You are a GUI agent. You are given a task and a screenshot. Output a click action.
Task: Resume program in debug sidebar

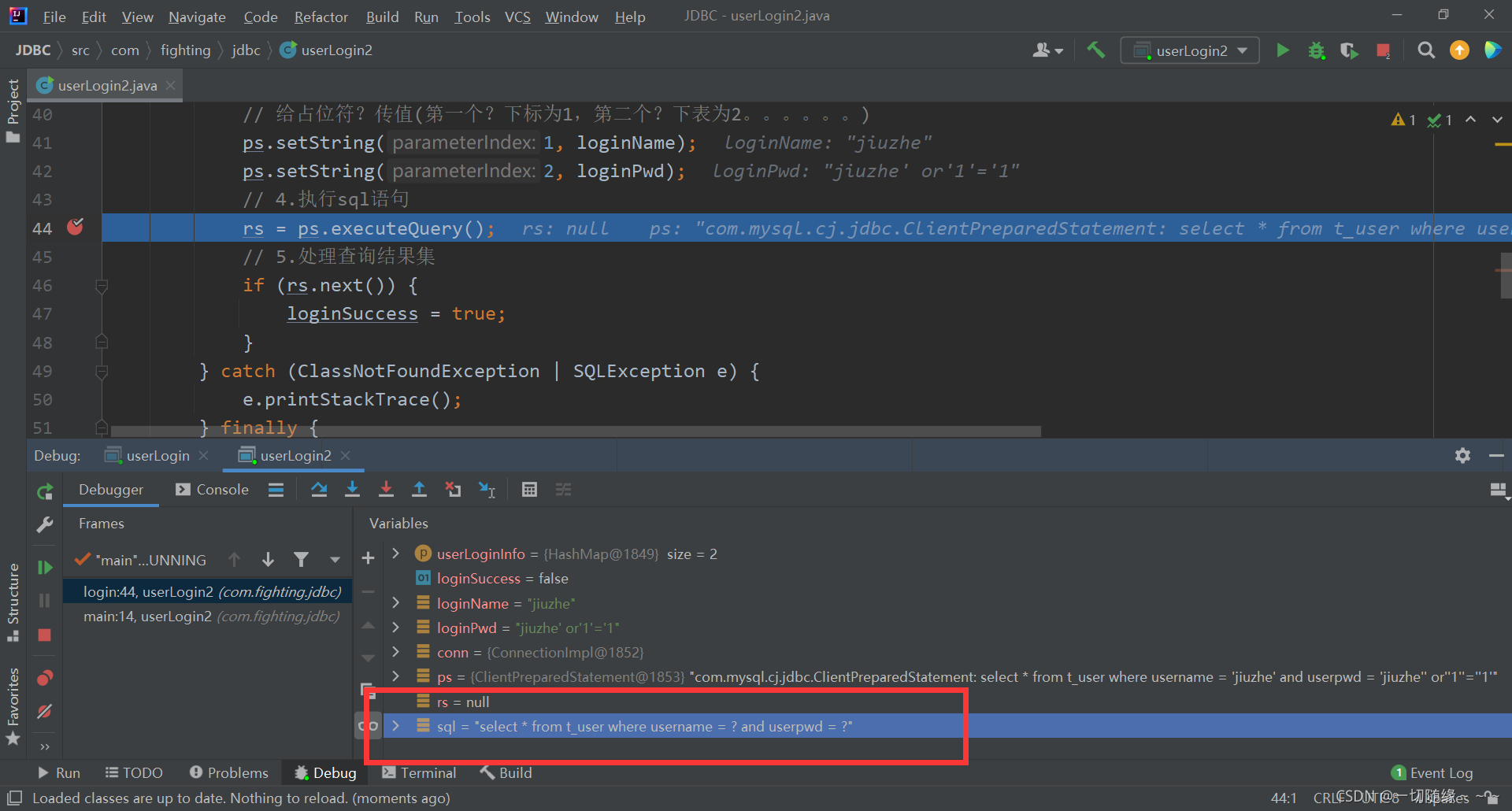(x=45, y=568)
